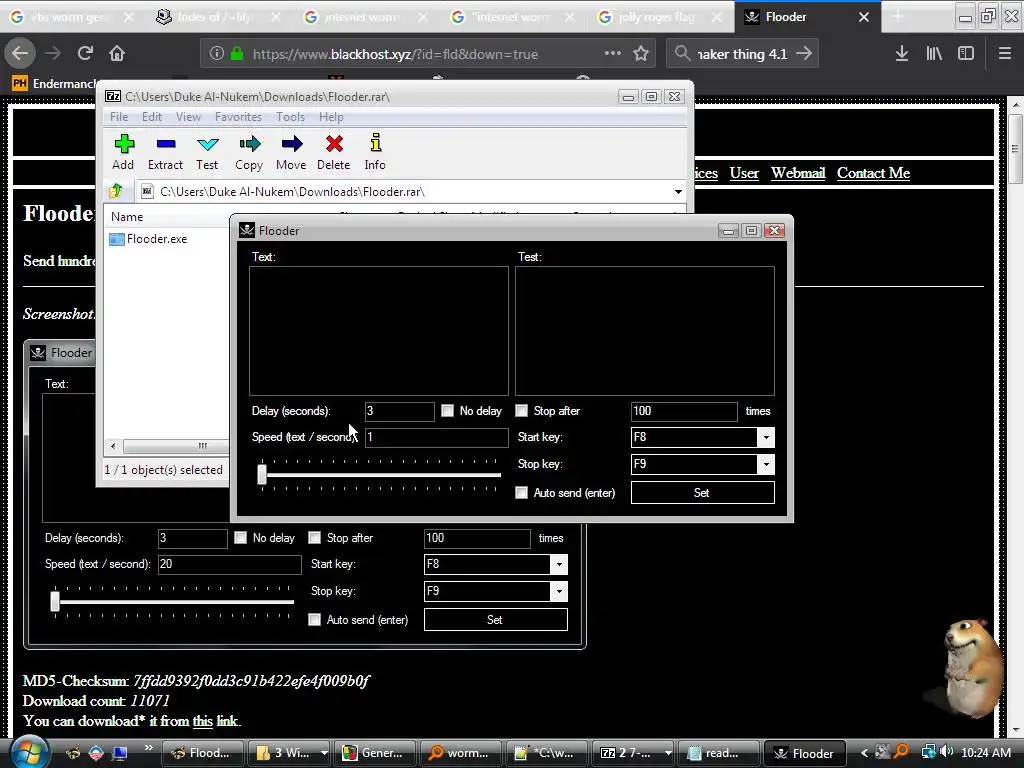Click the Delay seconds field in Flooder app
The height and width of the screenshot is (768, 1024).
pos(399,411)
